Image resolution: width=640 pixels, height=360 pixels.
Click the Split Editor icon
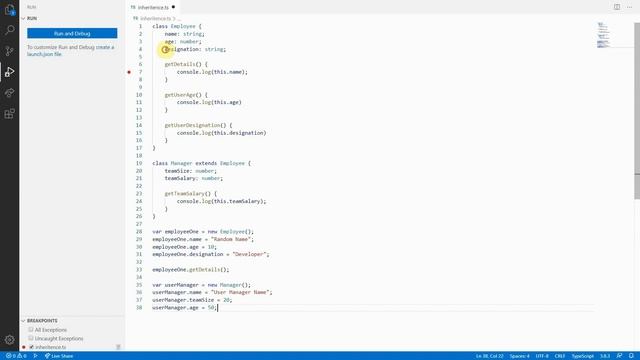click(x=617, y=7)
